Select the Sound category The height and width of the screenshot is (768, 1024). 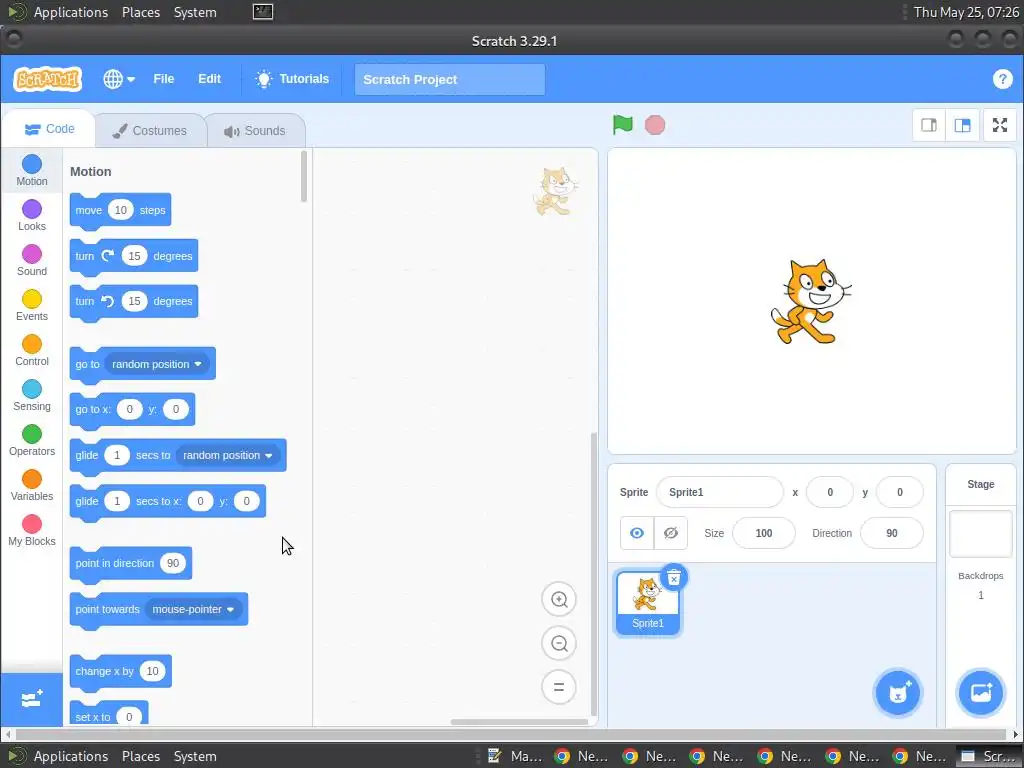click(x=31, y=261)
